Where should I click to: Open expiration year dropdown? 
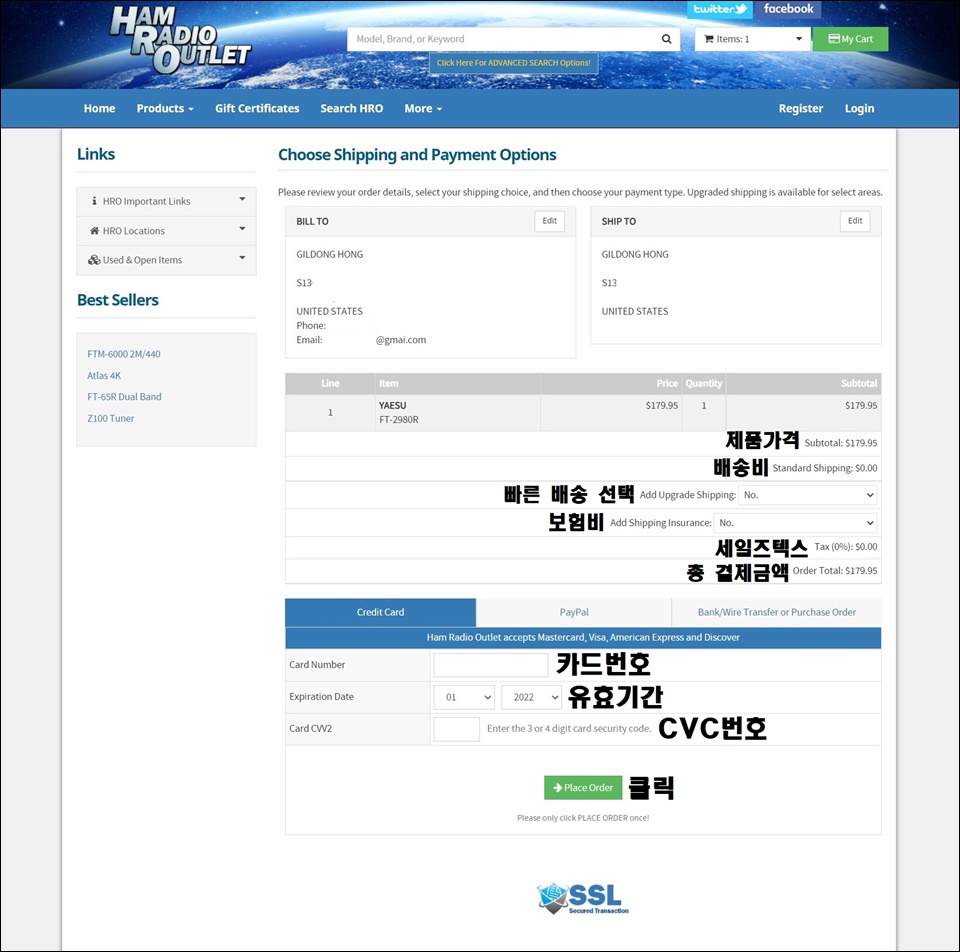tap(531, 697)
